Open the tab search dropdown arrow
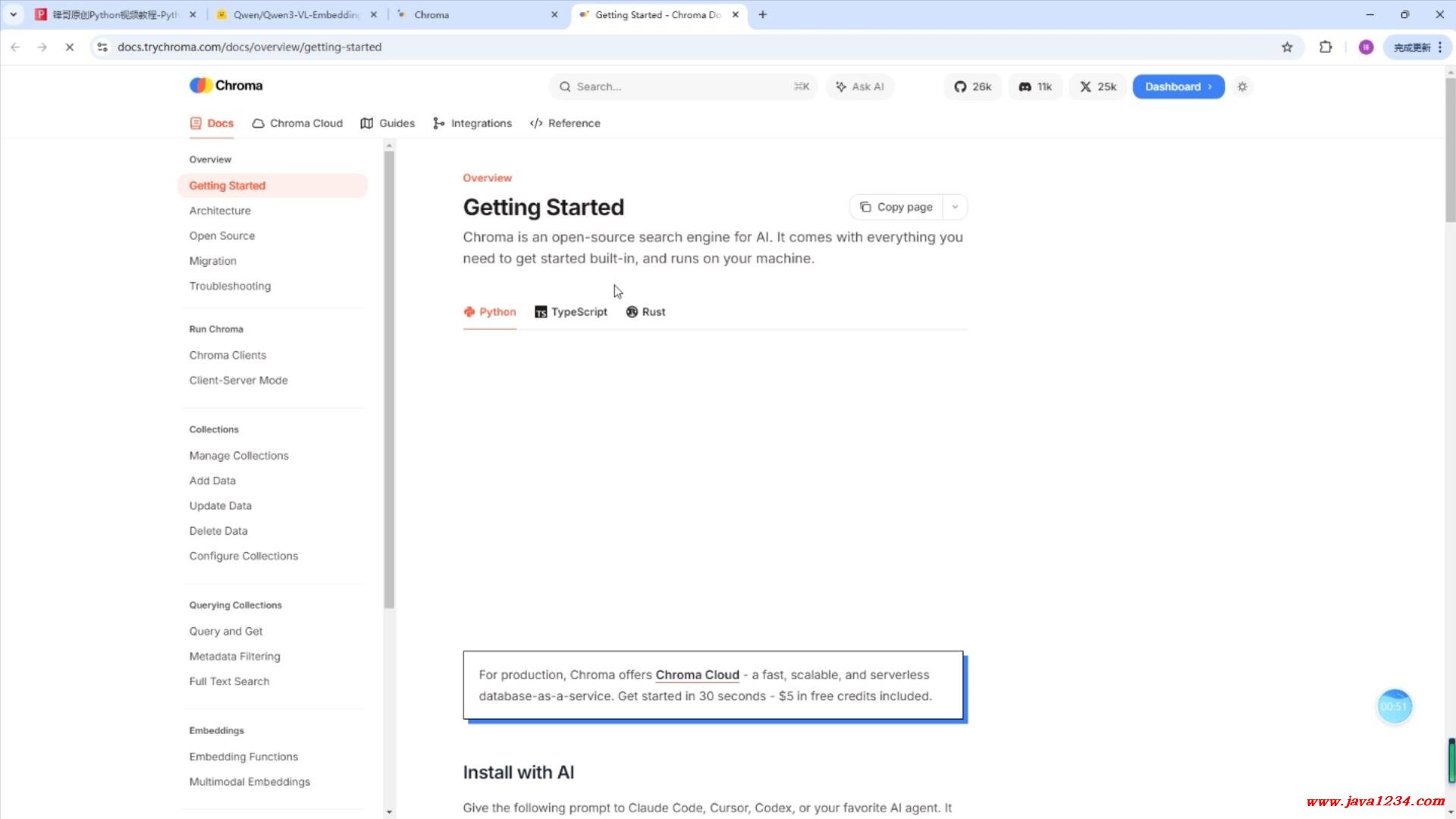This screenshot has width=1456, height=819. pos(13,14)
